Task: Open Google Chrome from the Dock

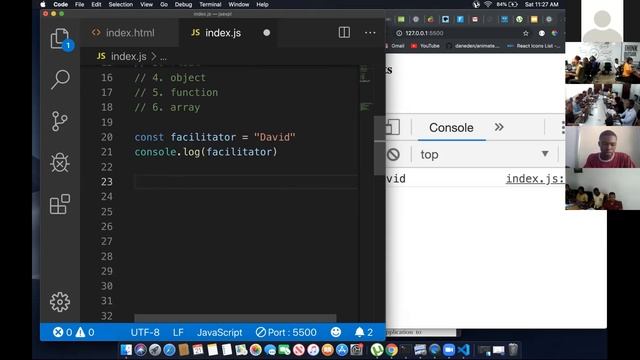Action: (391, 350)
